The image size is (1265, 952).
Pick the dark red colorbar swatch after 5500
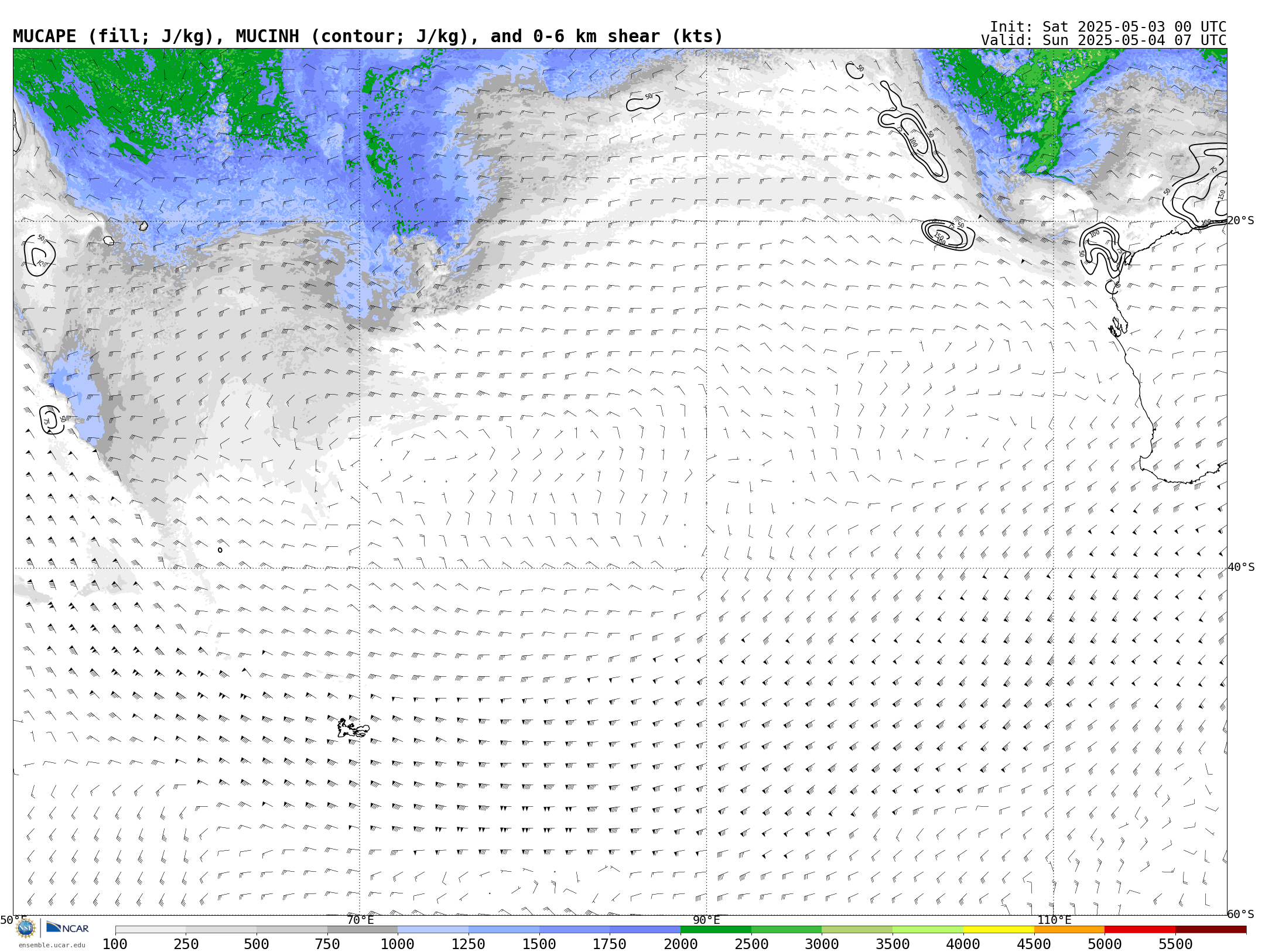[x=1211, y=929]
